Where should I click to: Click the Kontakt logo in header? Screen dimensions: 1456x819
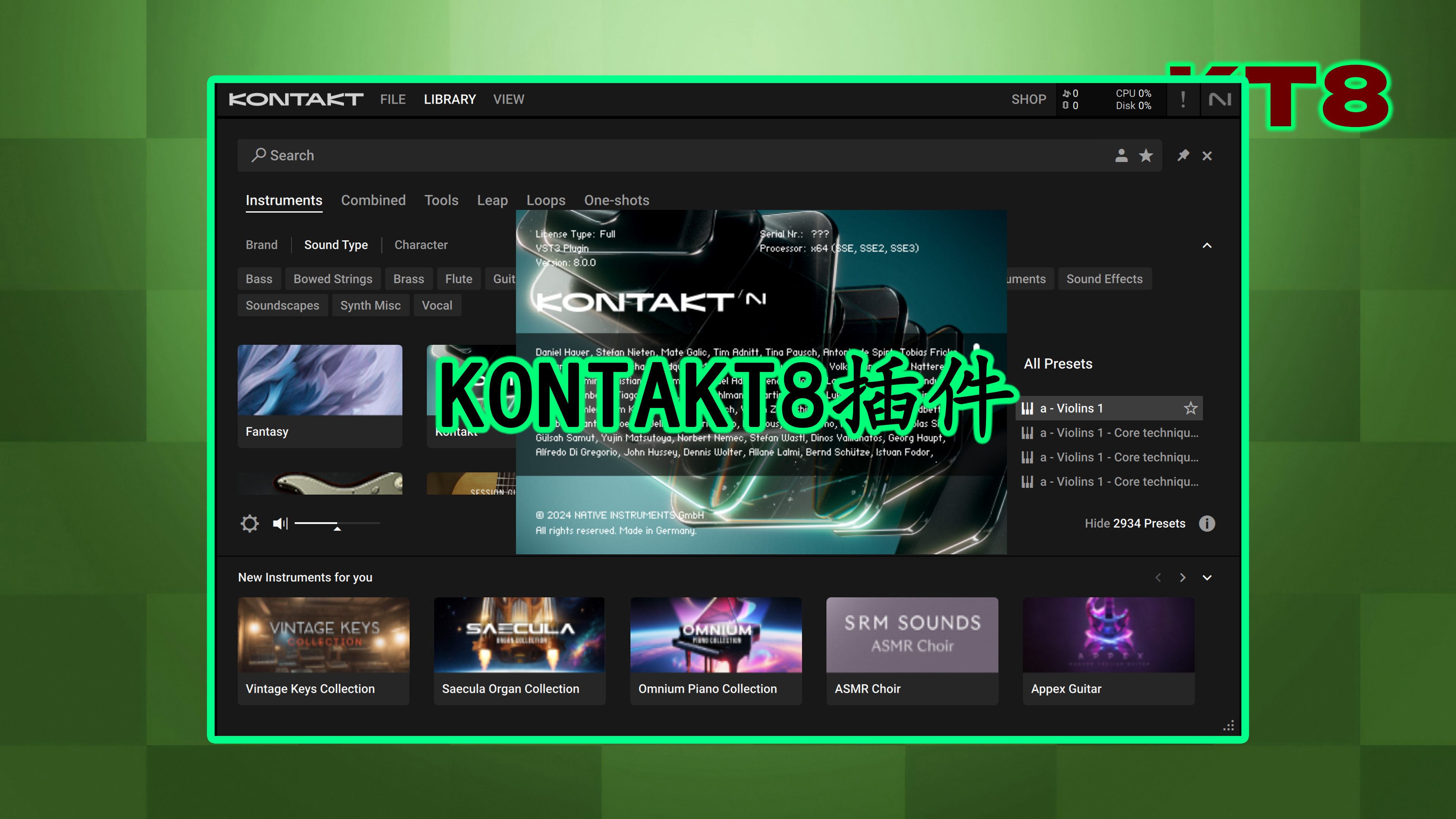coord(296,99)
